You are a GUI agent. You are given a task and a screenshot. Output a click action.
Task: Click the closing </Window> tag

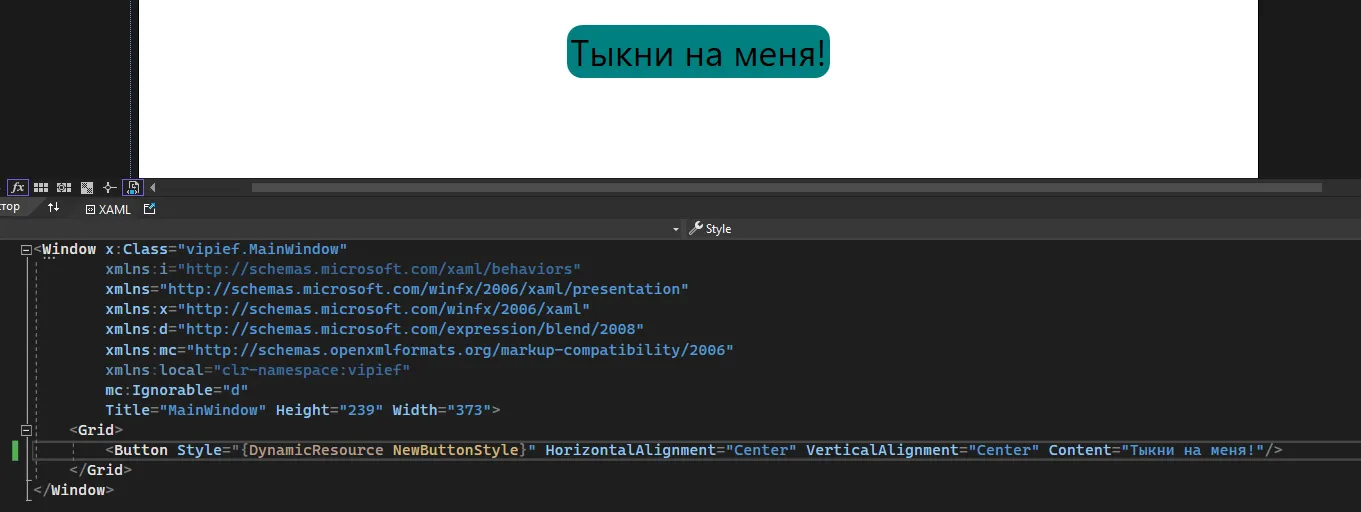click(x=74, y=490)
